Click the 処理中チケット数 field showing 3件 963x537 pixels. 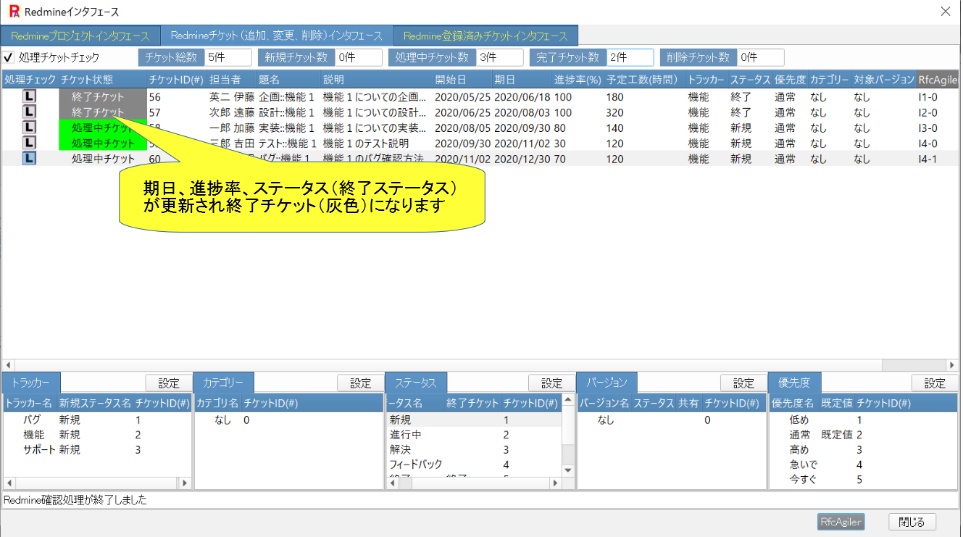(x=500, y=57)
